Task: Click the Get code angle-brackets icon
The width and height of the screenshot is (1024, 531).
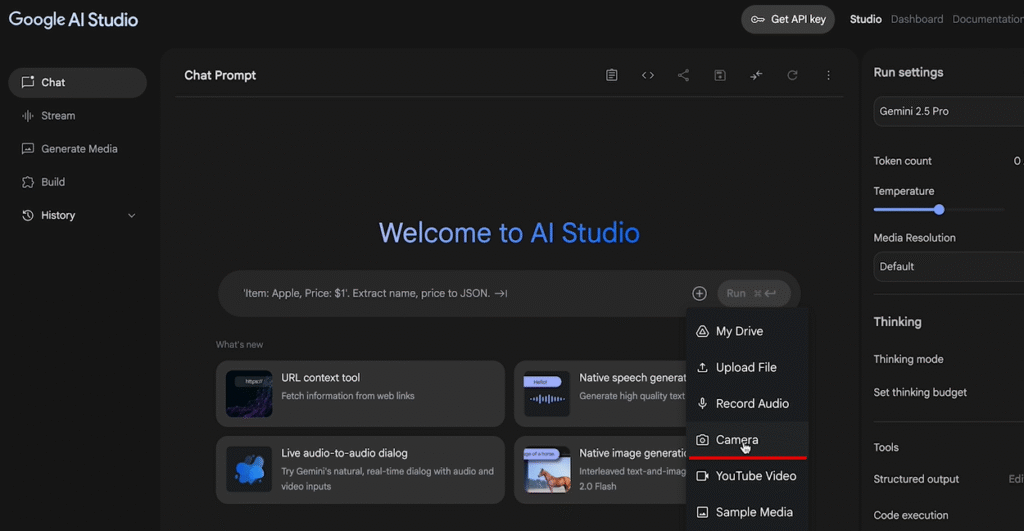Action: 647,75
